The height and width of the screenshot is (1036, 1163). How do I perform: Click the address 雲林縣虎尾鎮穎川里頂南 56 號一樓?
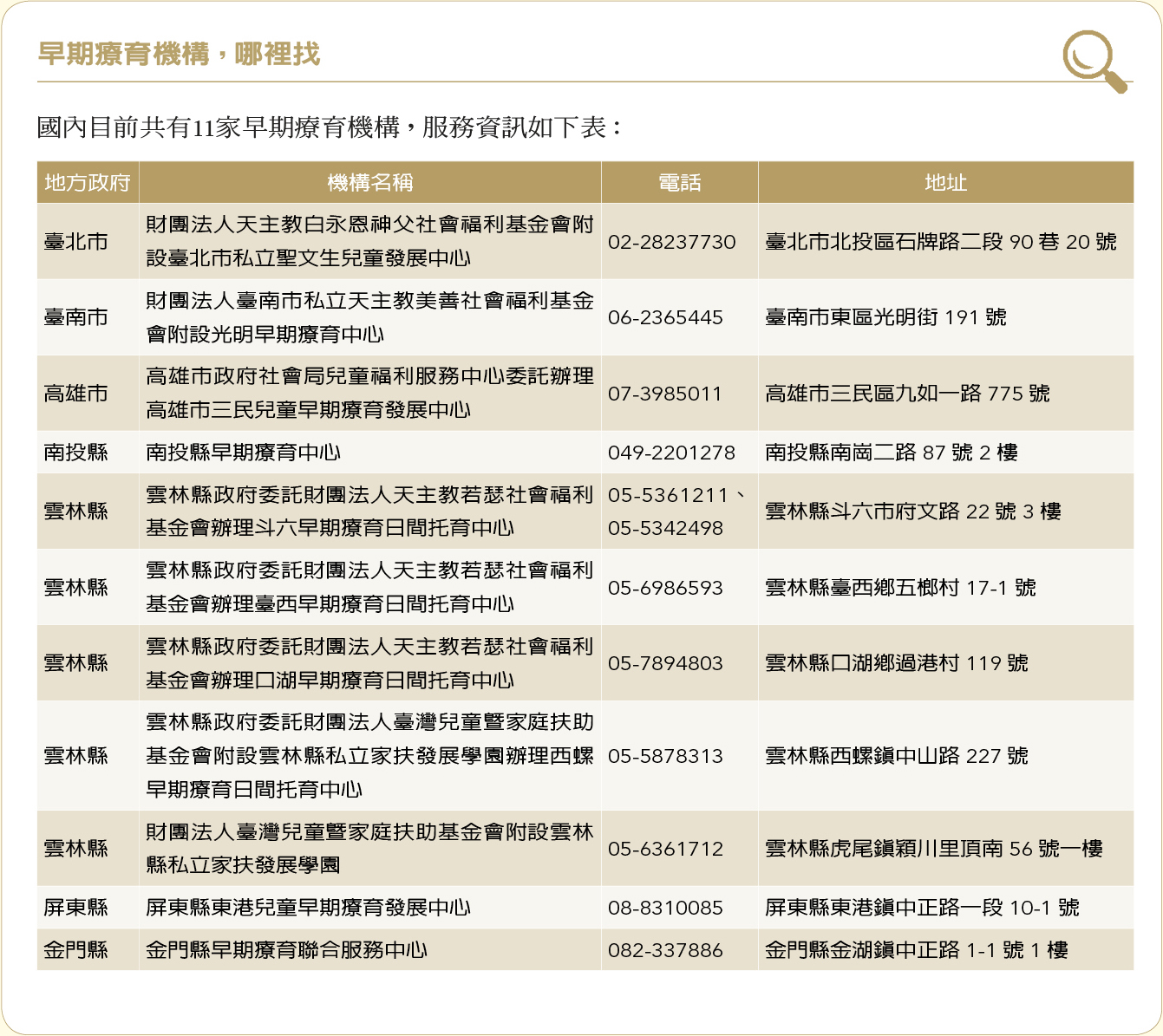(933, 849)
